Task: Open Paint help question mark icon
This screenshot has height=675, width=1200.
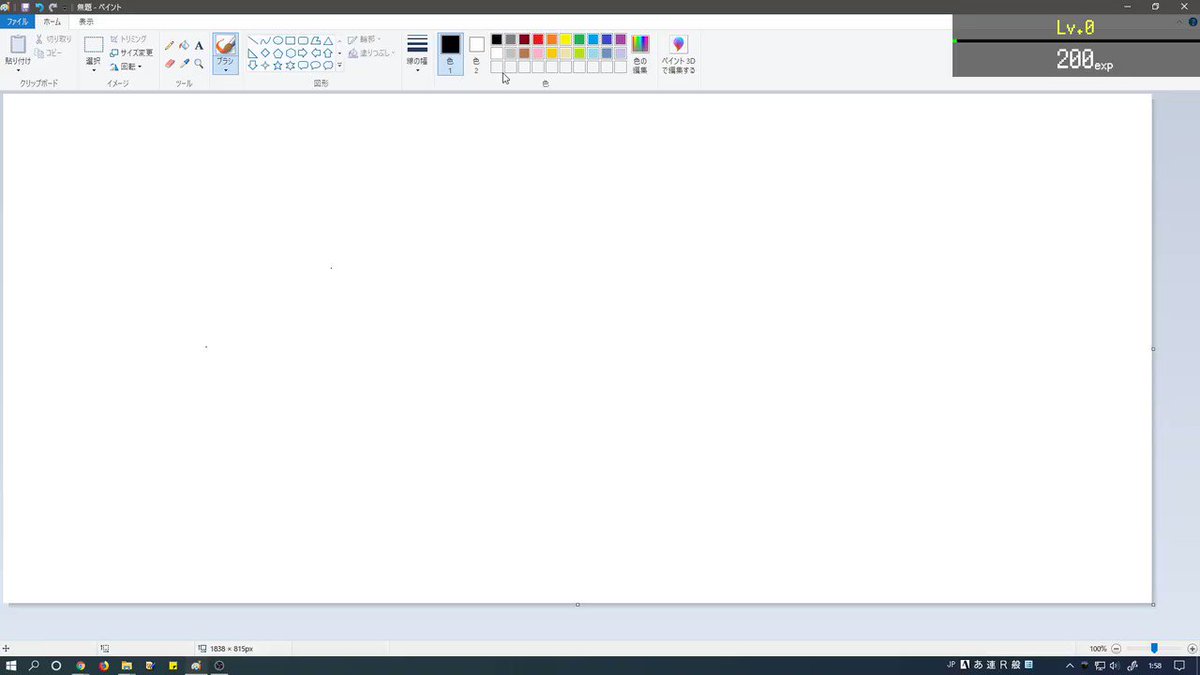Action: click(x=1192, y=21)
